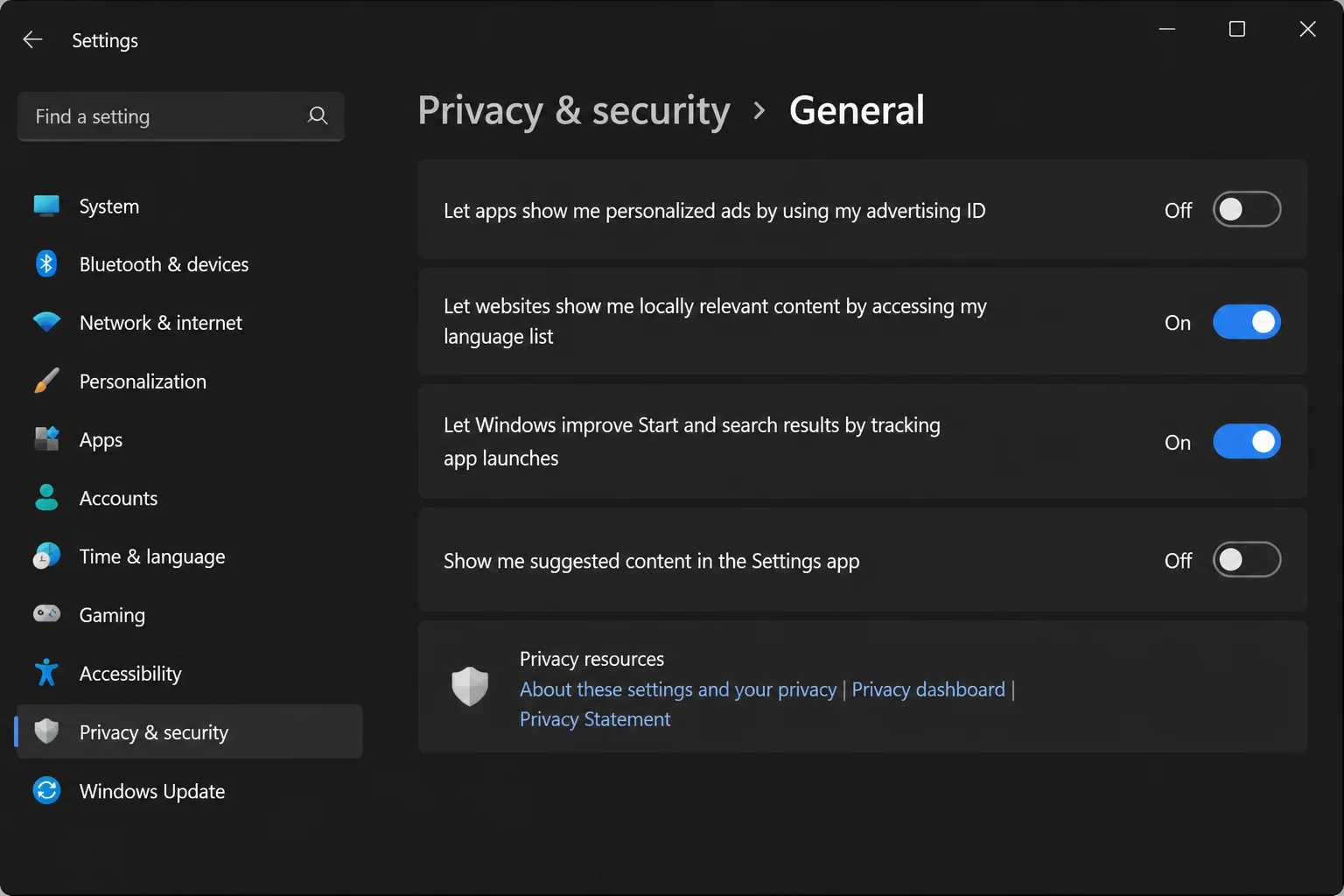Open Bluetooth & devices settings

189,264
